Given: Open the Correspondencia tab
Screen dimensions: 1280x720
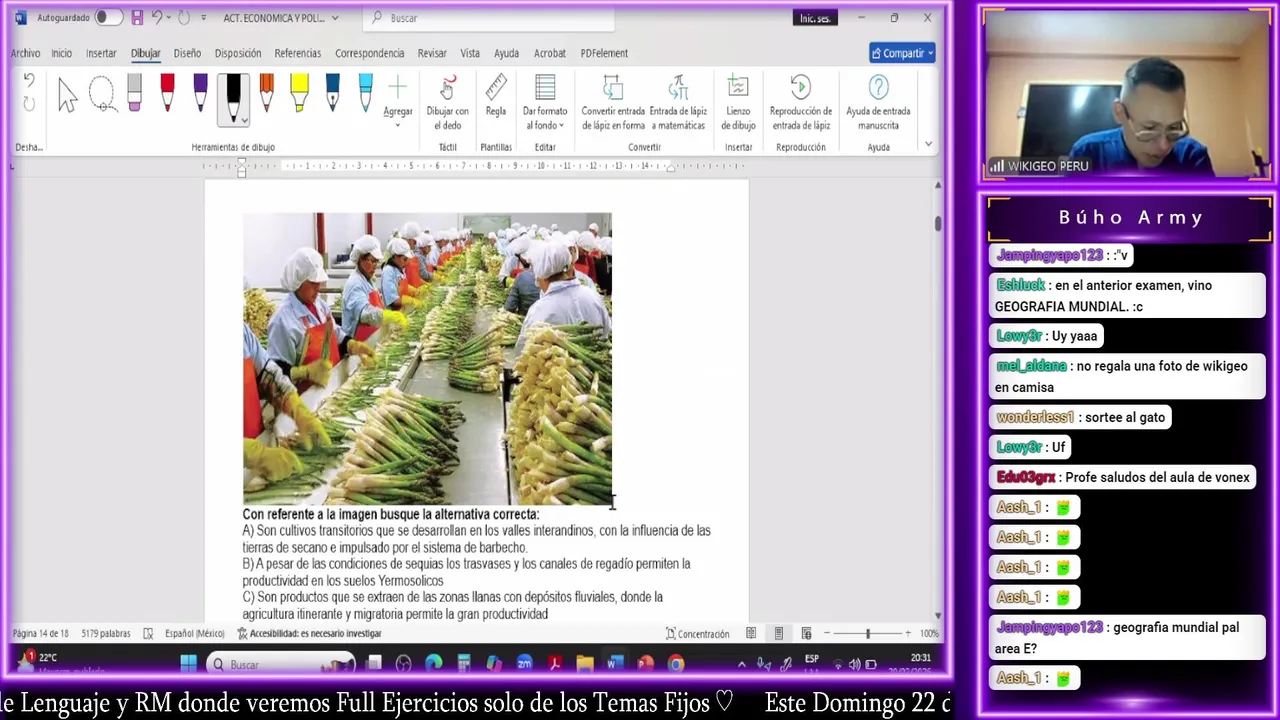Looking at the screenshot, I should [x=370, y=53].
